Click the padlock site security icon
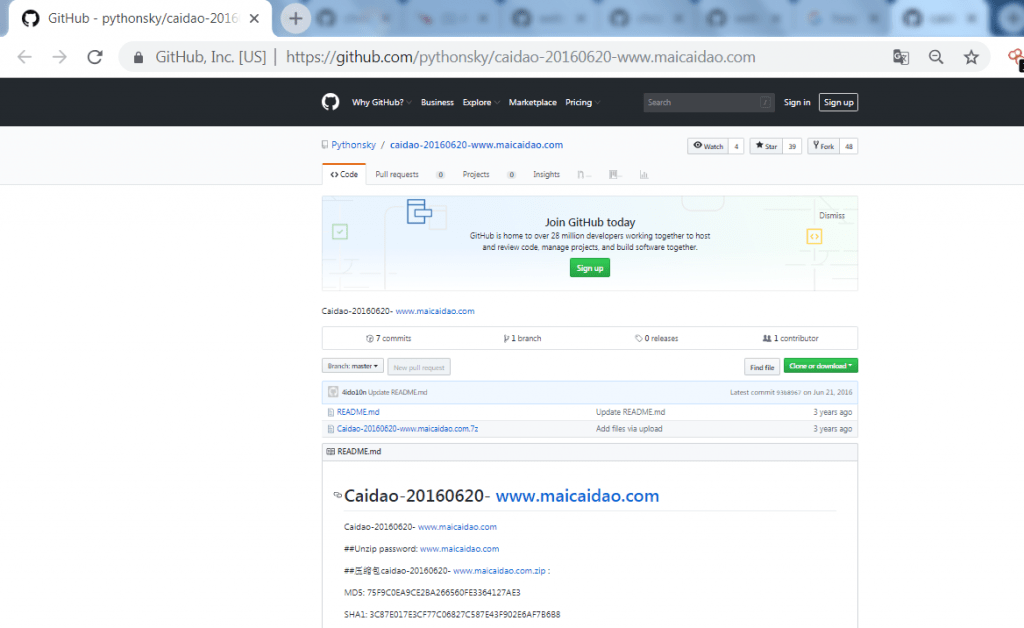 coord(138,57)
